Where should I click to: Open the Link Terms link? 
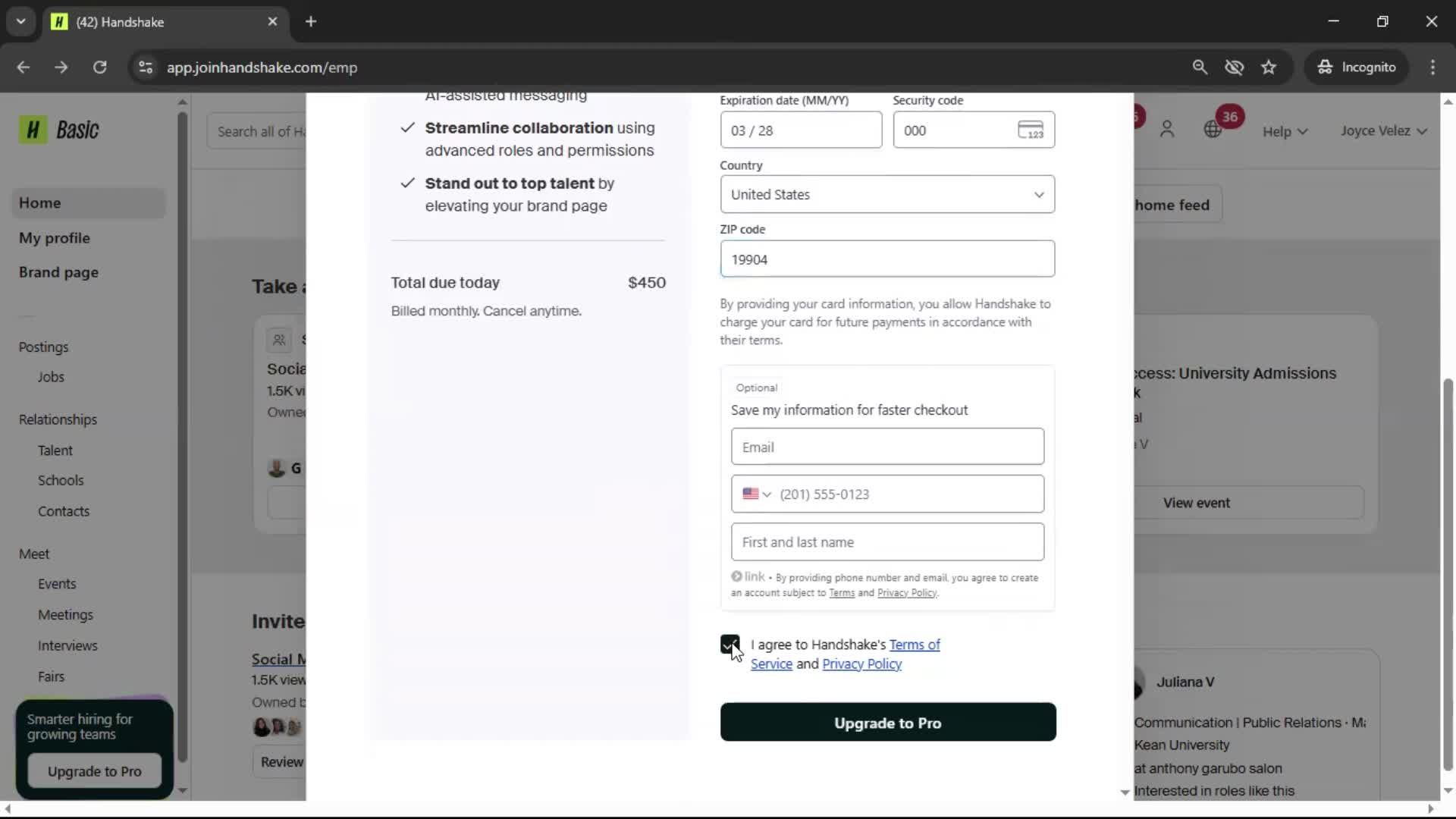(x=842, y=593)
